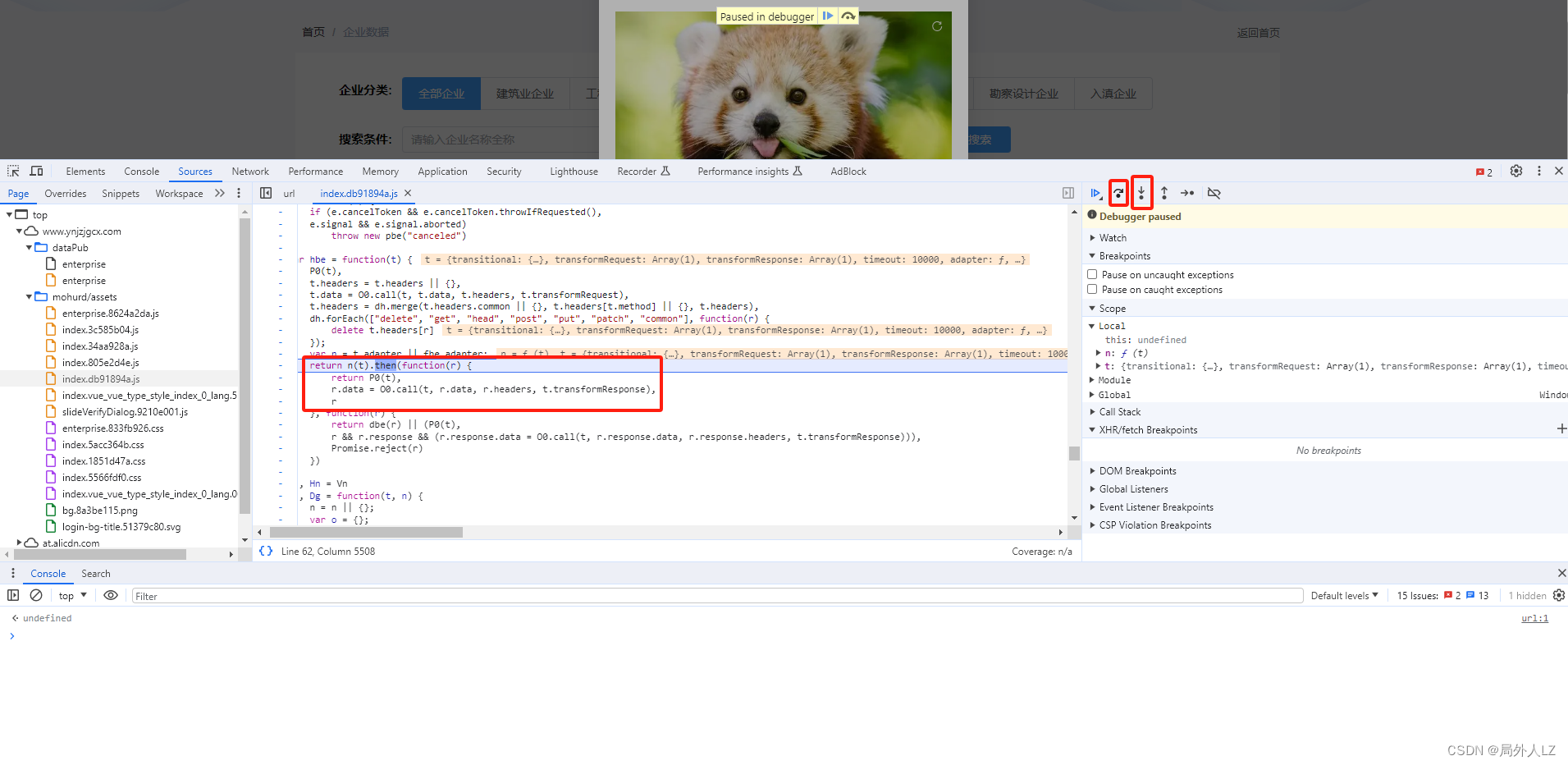Viewport: 1568px width, 765px height.
Task: Click the red error count badge
Action: pos(1483,172)
